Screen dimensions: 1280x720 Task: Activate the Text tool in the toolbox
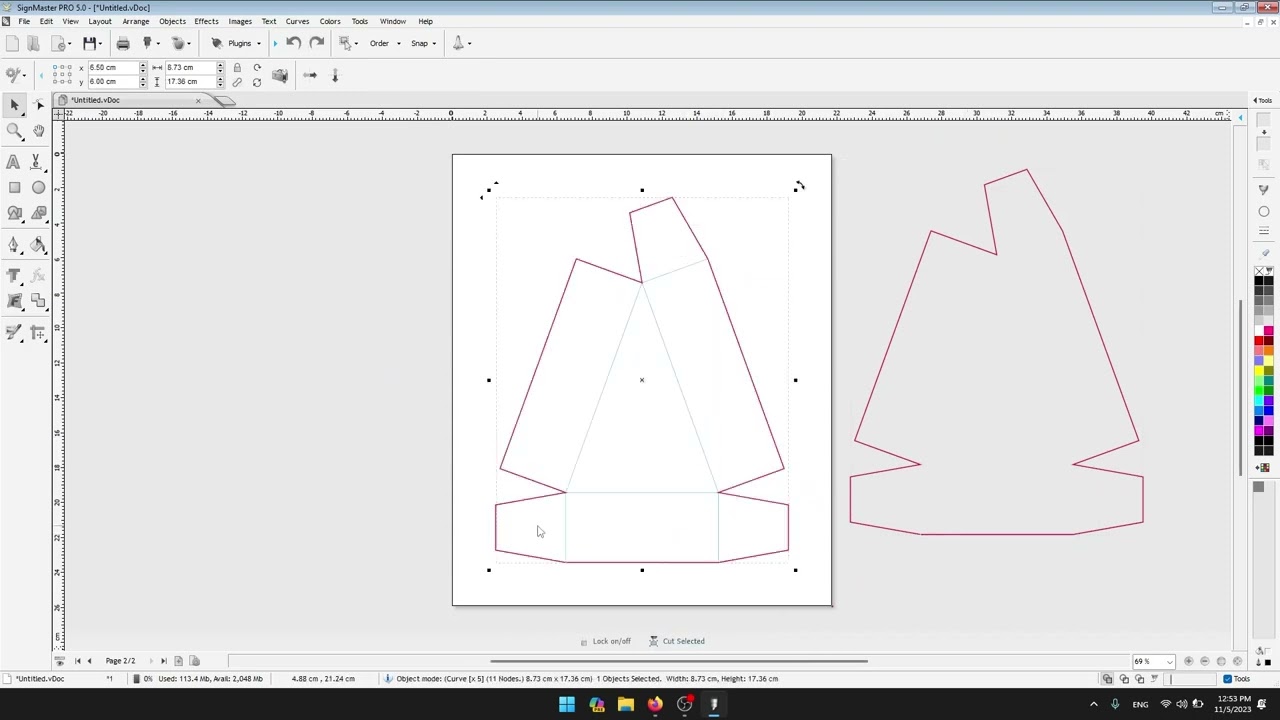pos(13,162)
